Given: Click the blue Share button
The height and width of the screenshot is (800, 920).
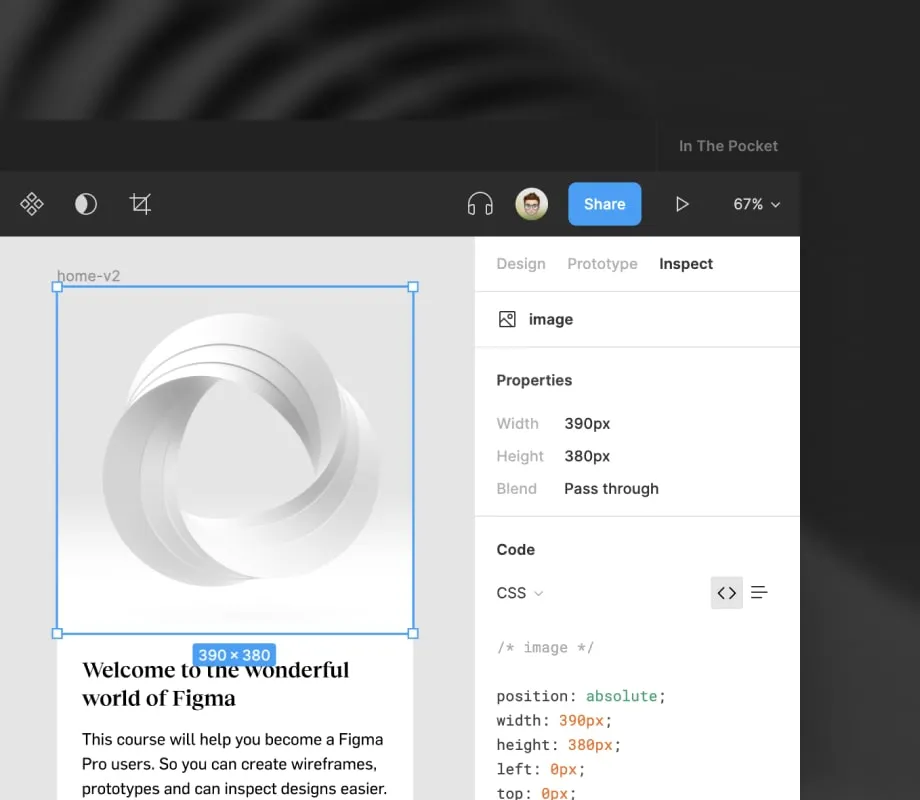Looking at the screenshot, I should (x=604, y=204).
